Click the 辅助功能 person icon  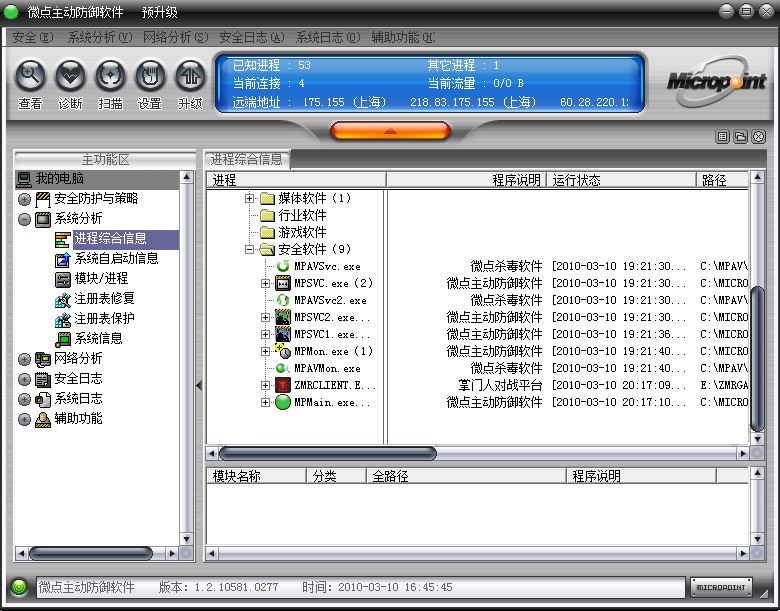point(43,419)
